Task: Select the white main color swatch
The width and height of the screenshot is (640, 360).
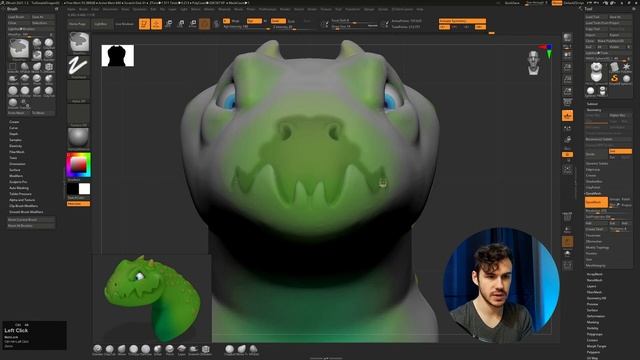Action: tap(84, 189)
